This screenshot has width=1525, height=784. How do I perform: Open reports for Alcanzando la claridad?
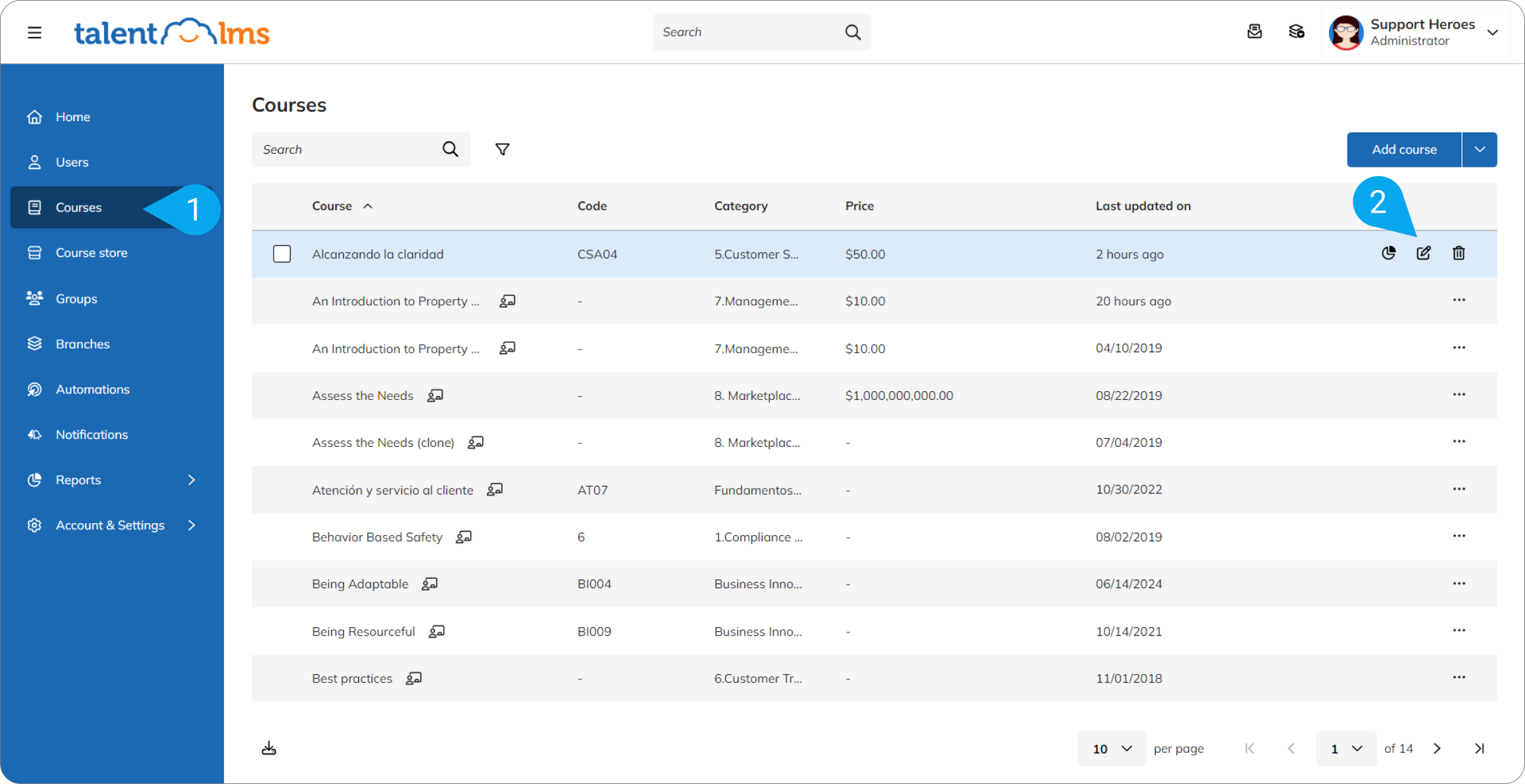click(x=1389, y=253)
